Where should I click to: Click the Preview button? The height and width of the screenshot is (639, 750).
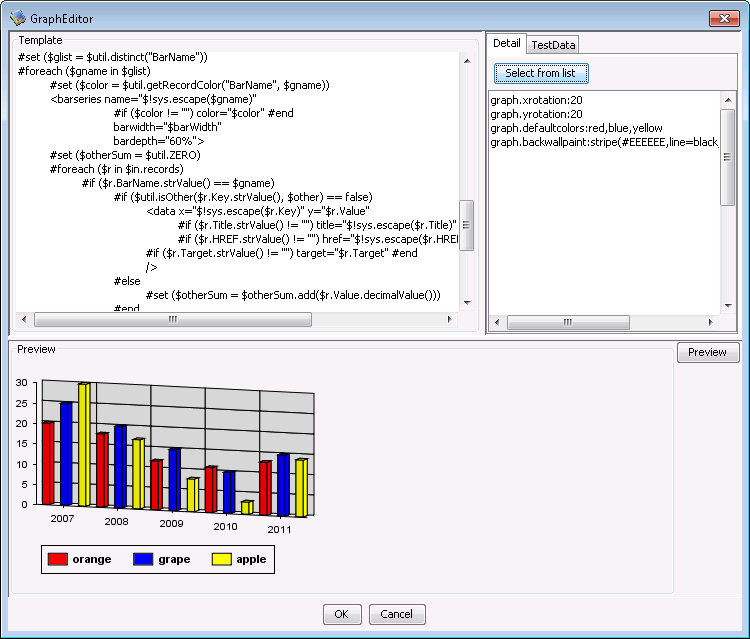coord(707,352)
